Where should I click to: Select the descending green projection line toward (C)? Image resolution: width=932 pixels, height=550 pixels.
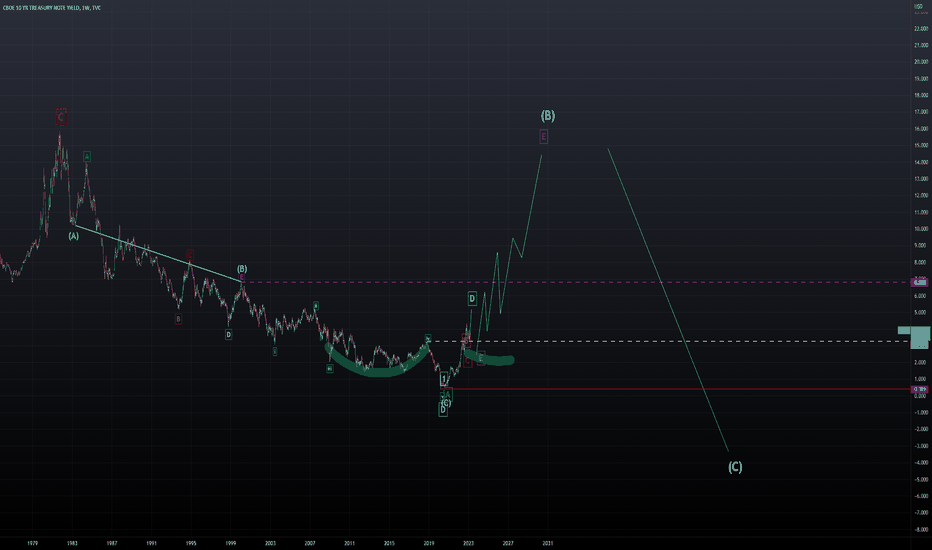coord(668,300)
